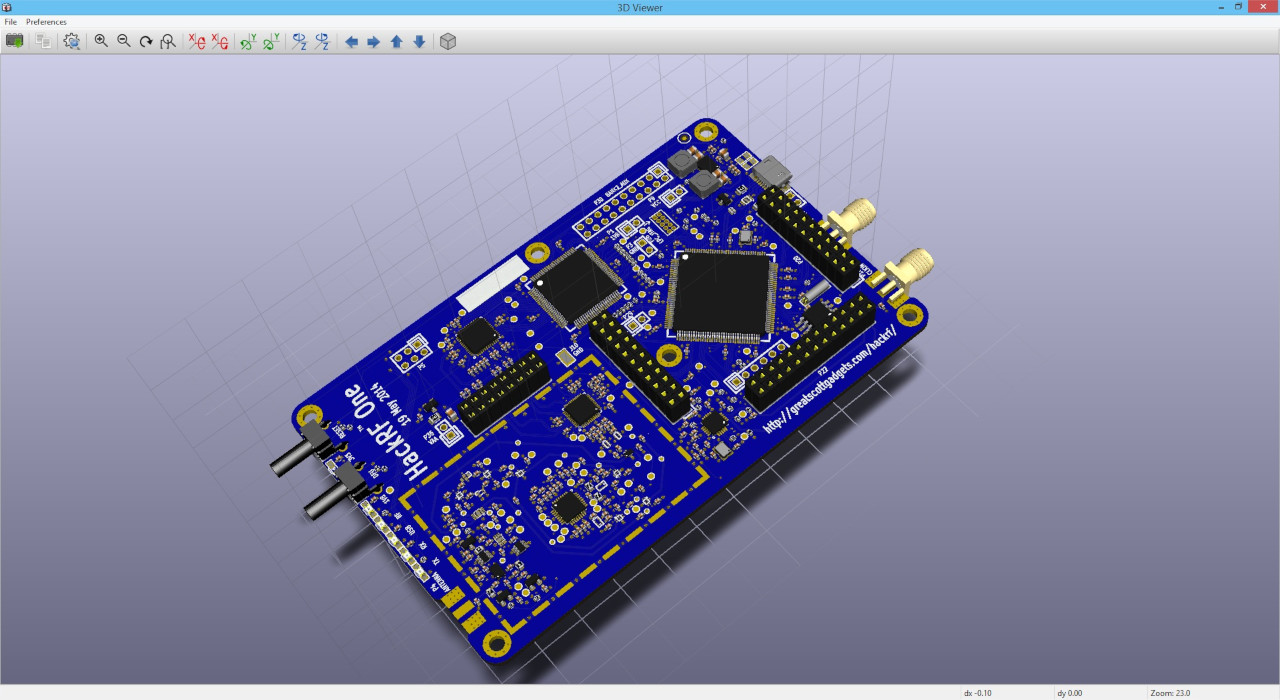This screenshot has width=1280, height=700.
Task: Click the Rotate Y right icon
Action: (x=271, y=41)
